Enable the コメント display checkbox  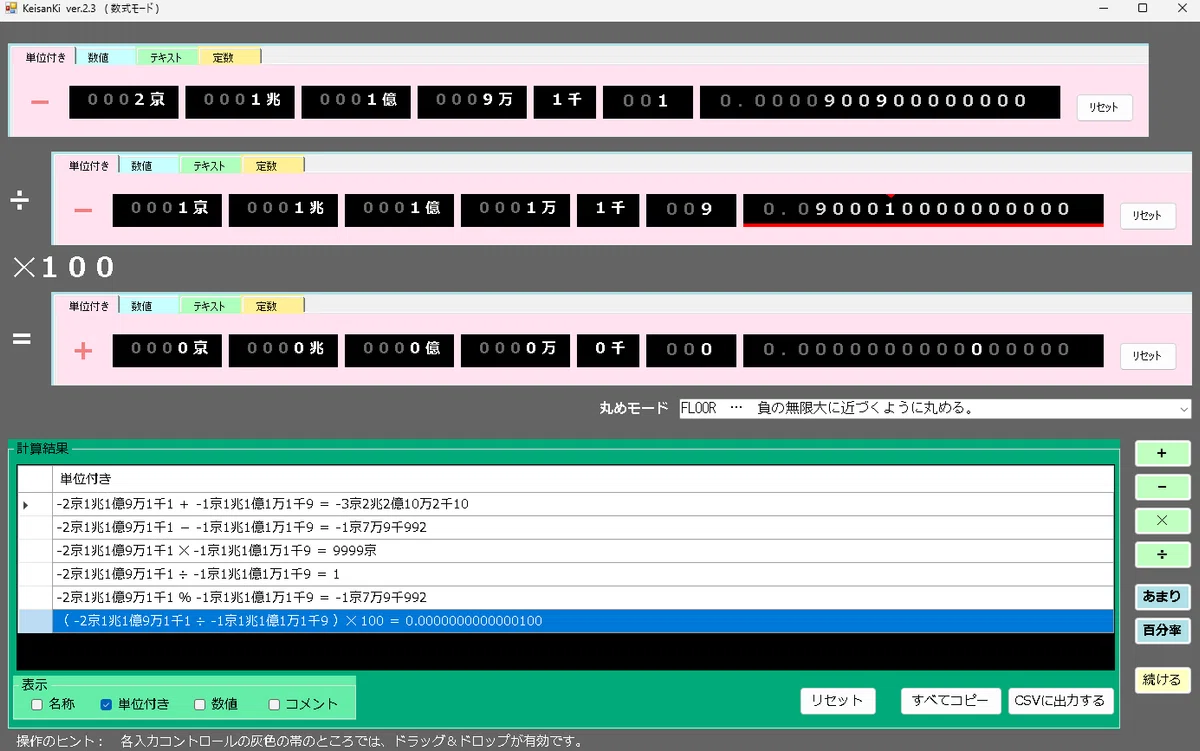click(274, 704)
